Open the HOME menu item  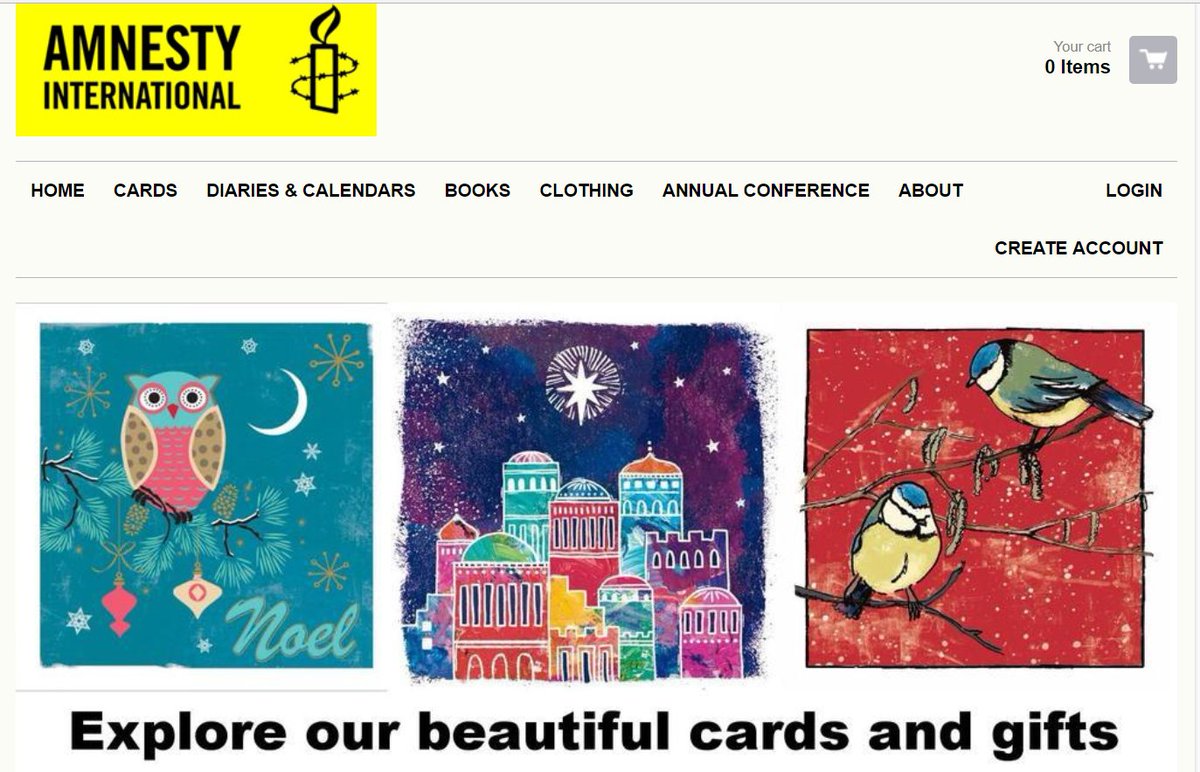coord(58,190)
